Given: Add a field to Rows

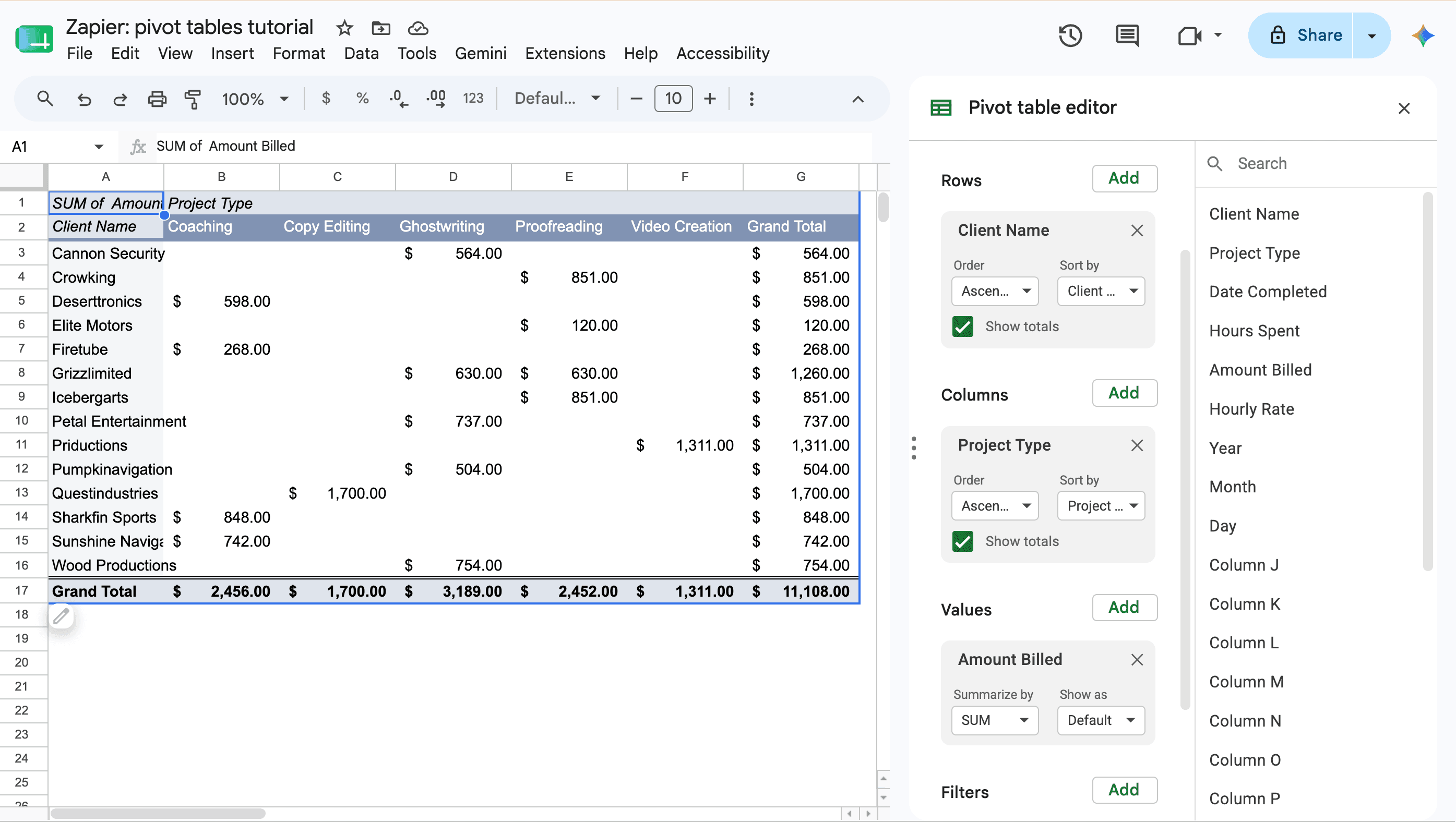Looking at the screenshot, I should point(1124,178).
